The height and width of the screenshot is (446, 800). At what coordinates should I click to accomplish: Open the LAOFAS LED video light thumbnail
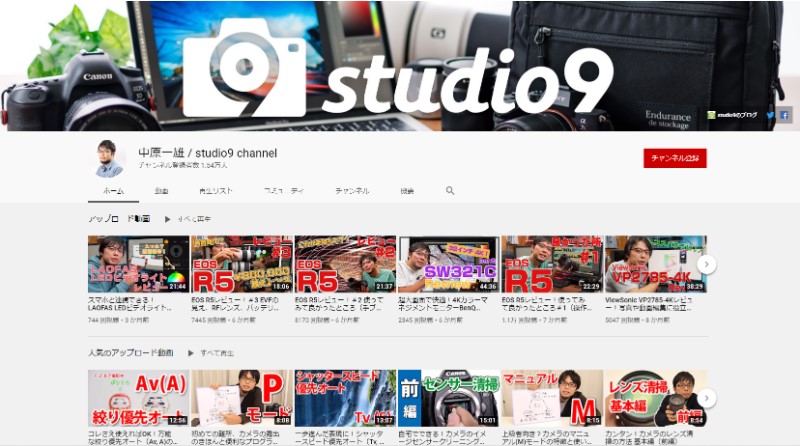pos(138,264)
